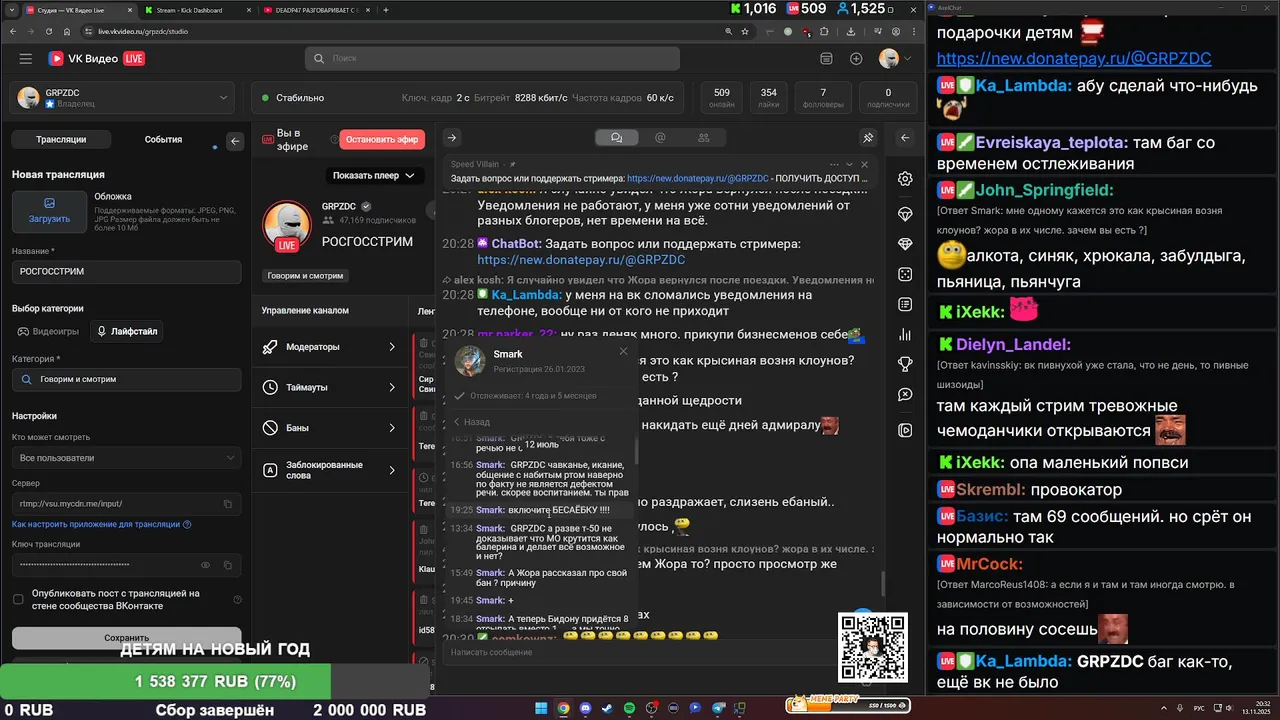Click the pin icon above chat

click(868, 138)
